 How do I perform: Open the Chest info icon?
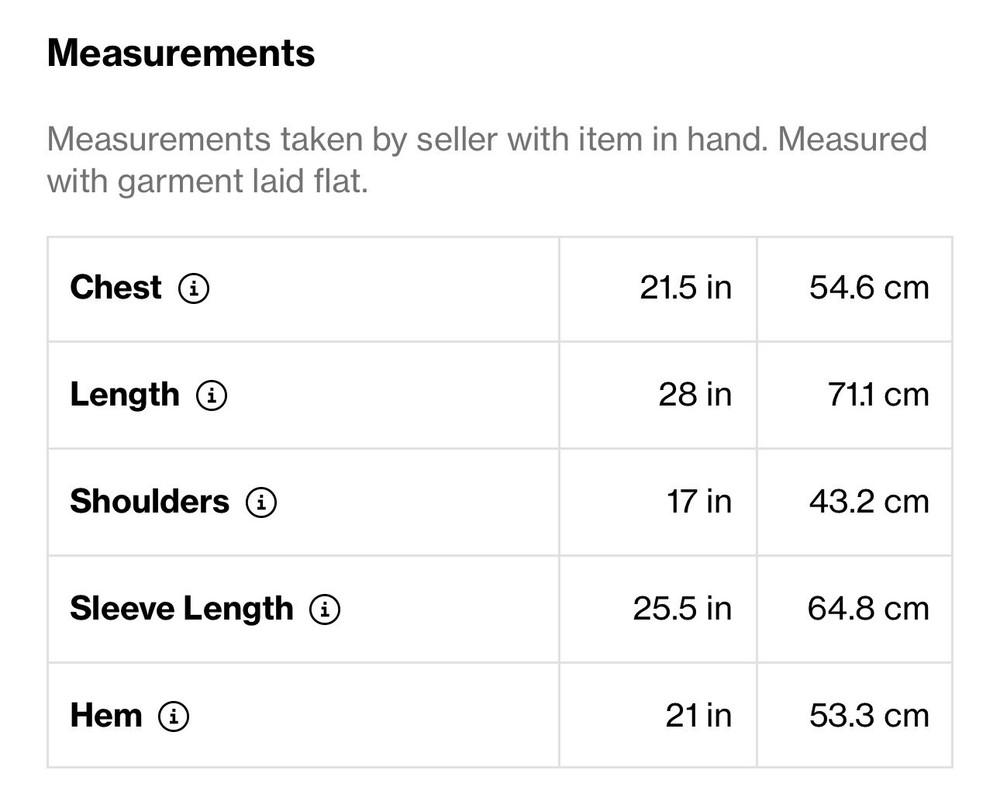pos(194,289)
